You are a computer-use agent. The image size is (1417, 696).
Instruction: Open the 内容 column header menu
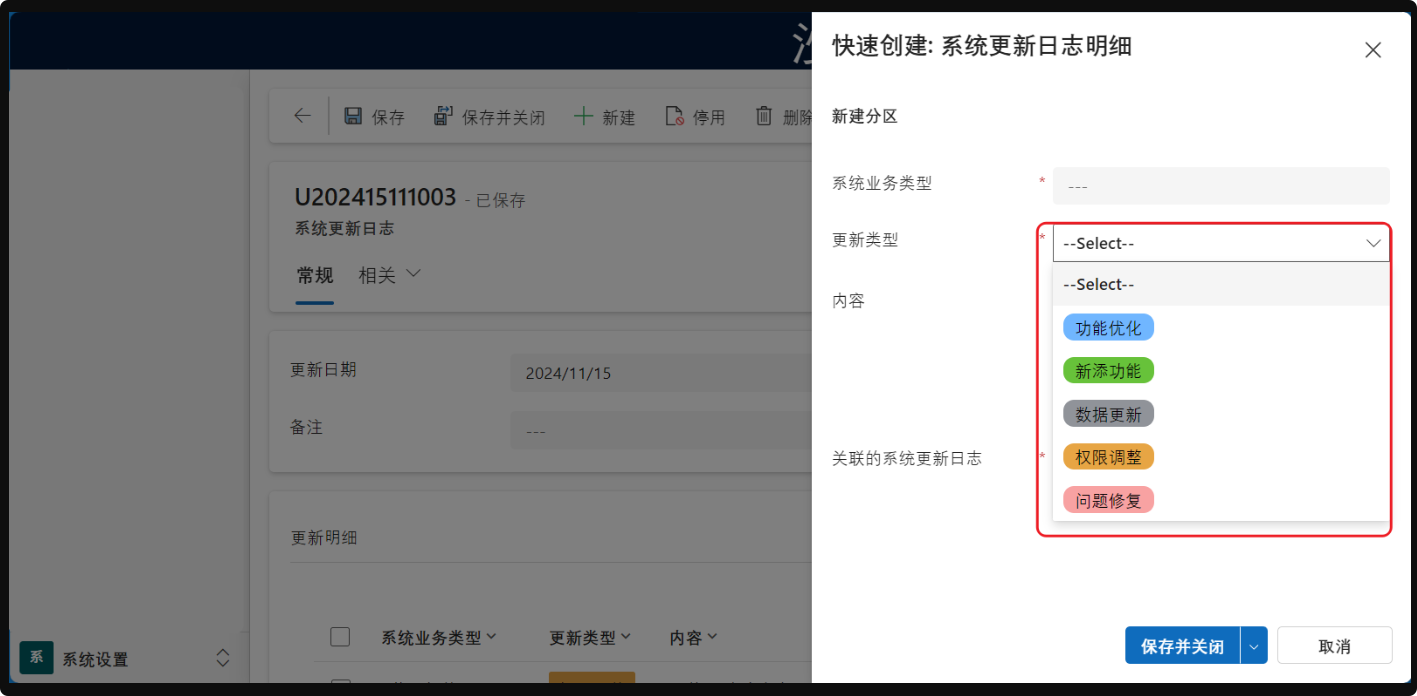[x=693, y=637]
